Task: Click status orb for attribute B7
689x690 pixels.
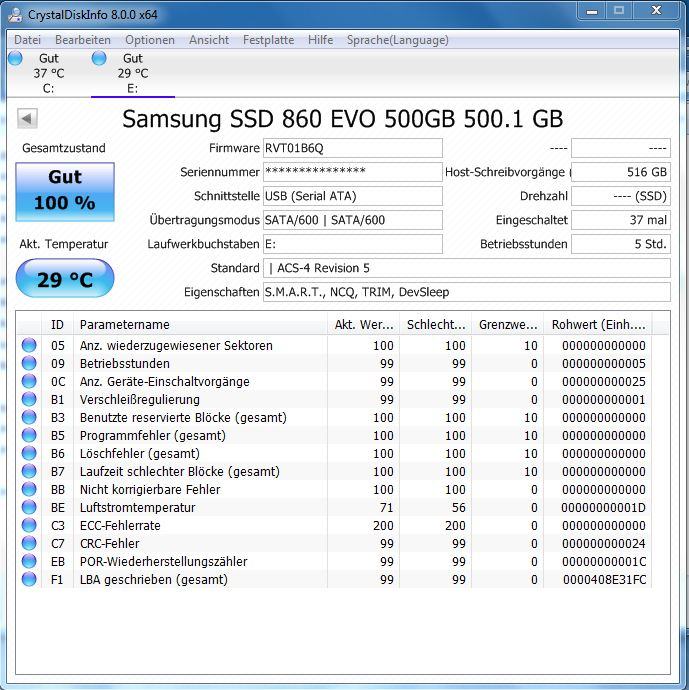Action: (x=29, y=471)
